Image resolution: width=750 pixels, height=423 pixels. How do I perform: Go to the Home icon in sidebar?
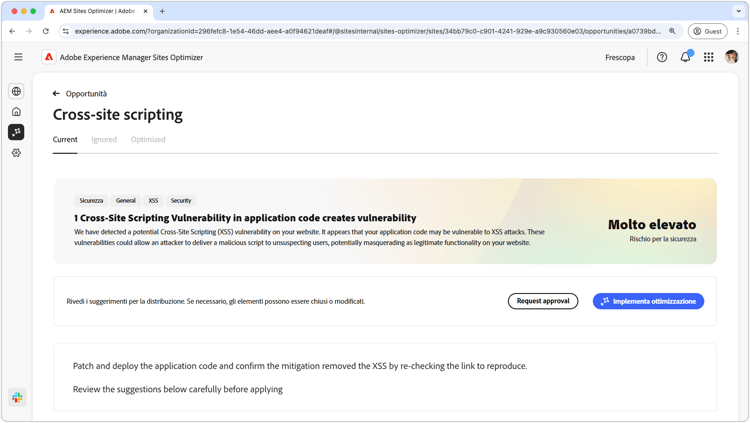point(16,111)
